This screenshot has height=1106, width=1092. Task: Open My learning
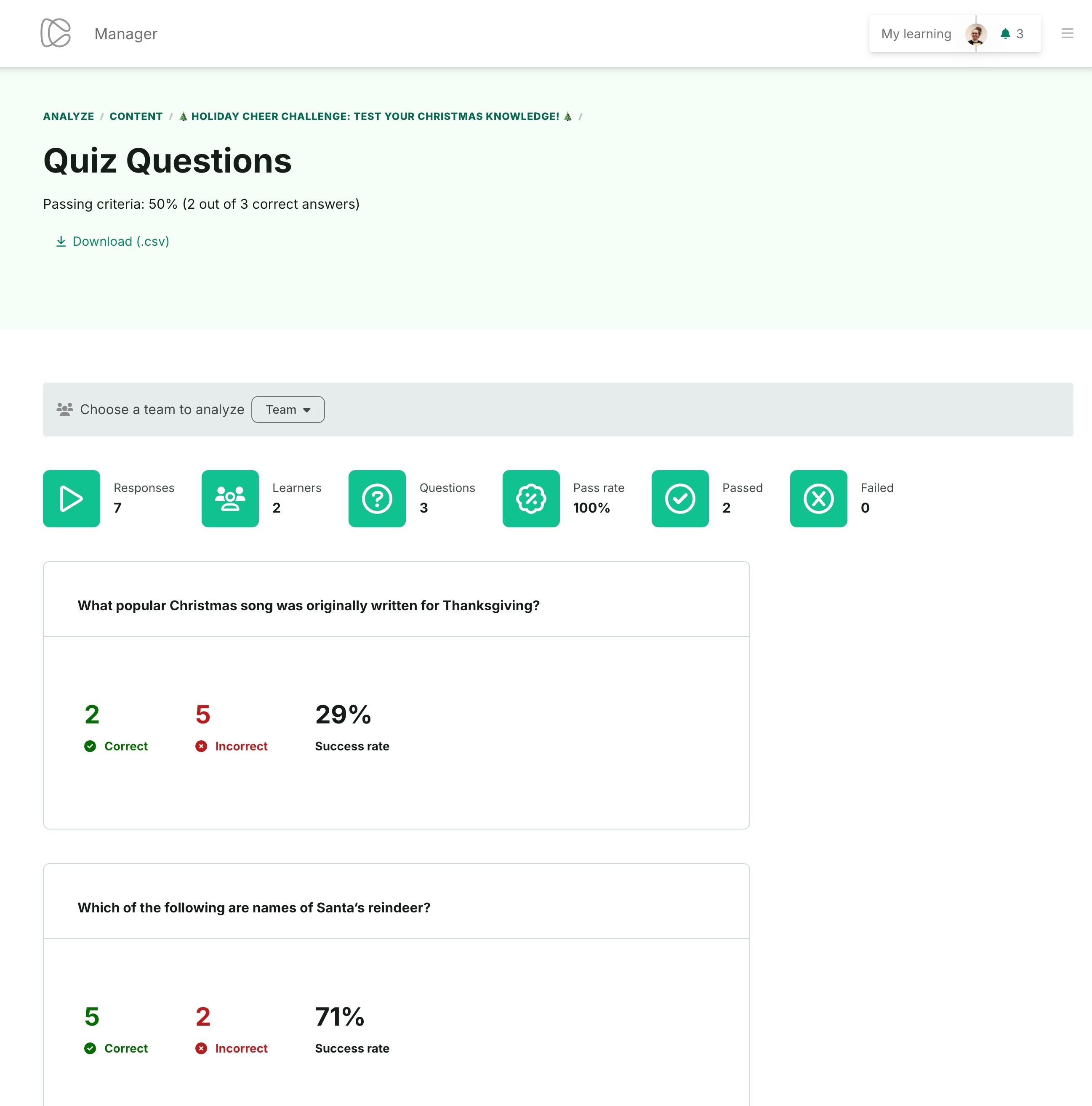pos(916,34)
